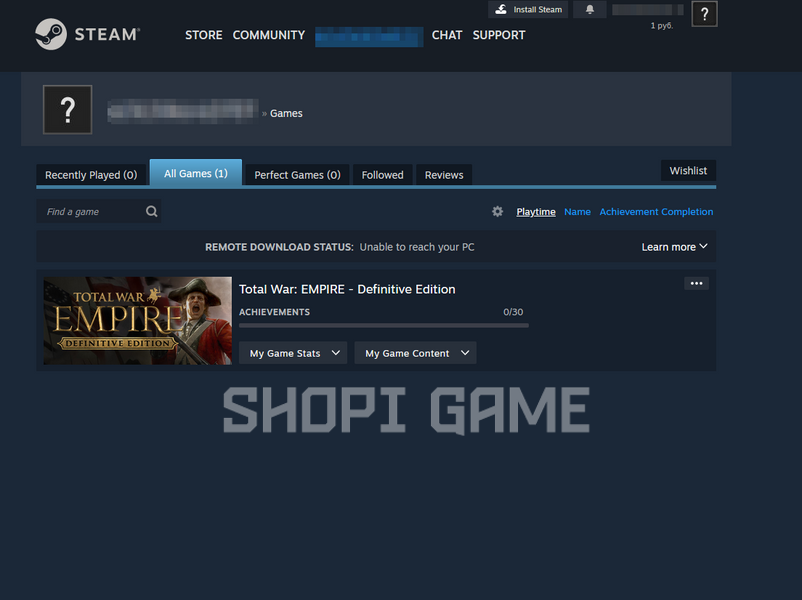This screenshot has width=802, height=600.
Task: Open the COMMUNITY menu
Action: [x=269, y=35]
